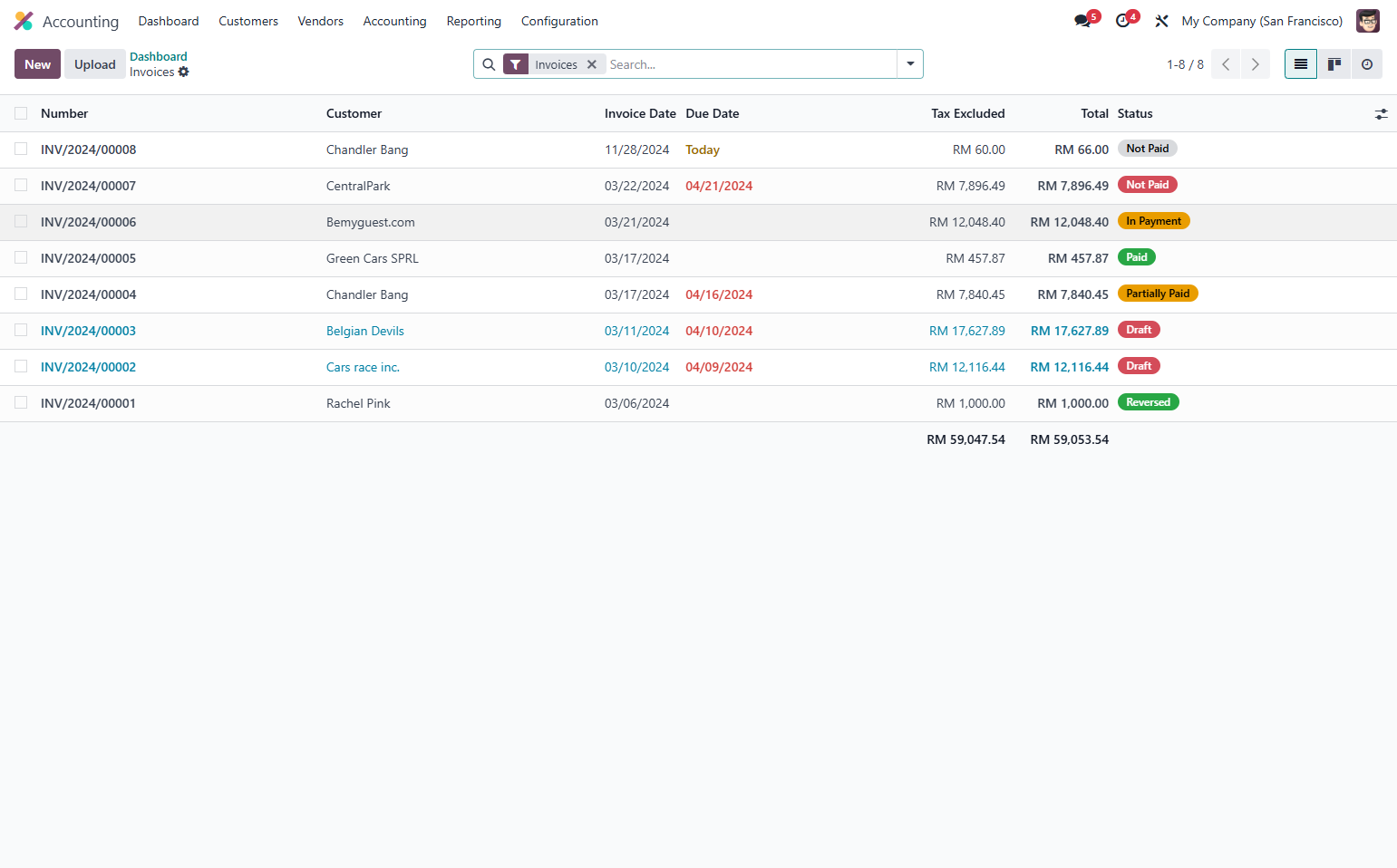Open the Accounting app home logo
The width and height of the screenshot is (1397, 868).
[x=24, y=21]
